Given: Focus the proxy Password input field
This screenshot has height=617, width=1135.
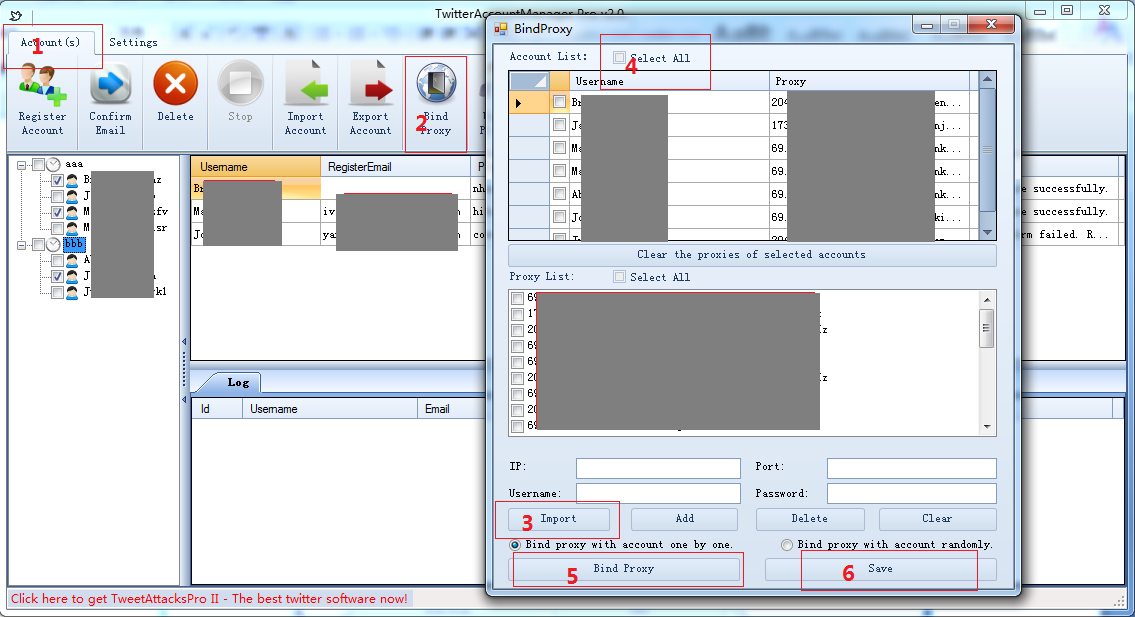Looking at the screenshot, I should pos(911,494).
